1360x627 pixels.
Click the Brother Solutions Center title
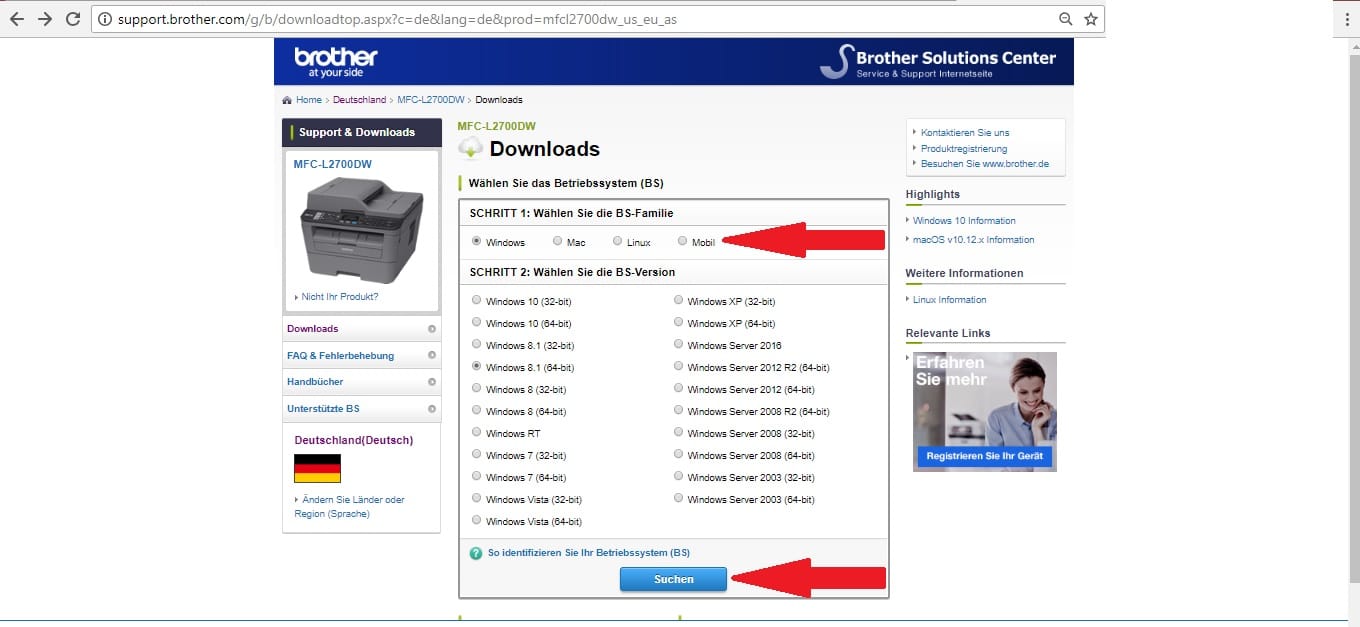[x=956, y=58]
